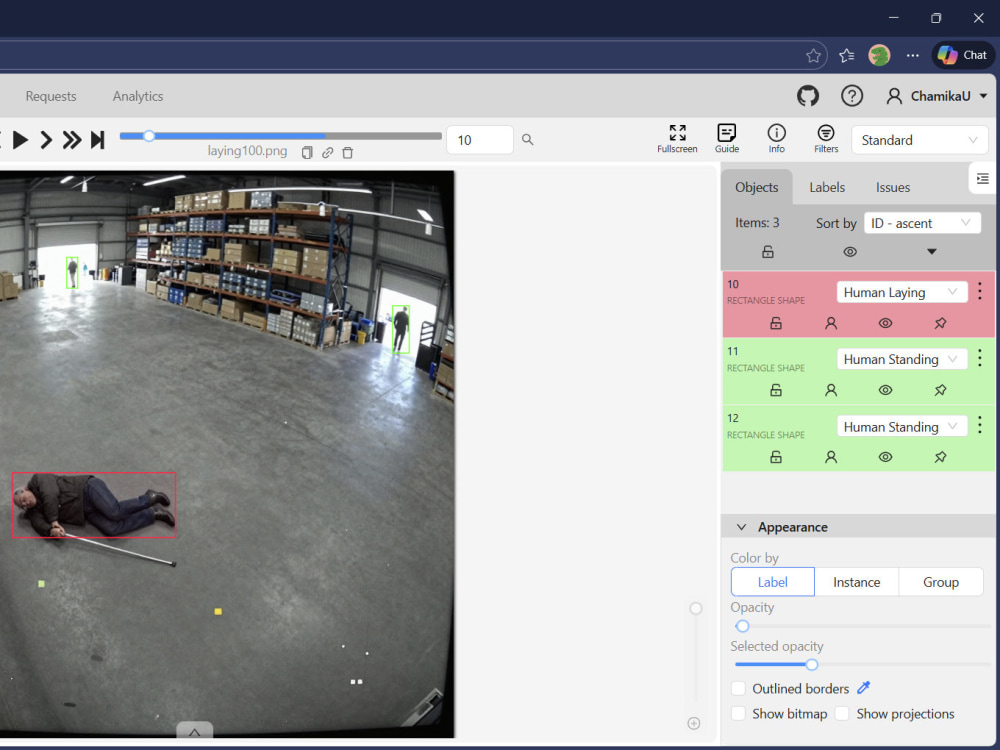Toggle occluded for object 11
This screenshot has width=1000, height=750.
[x=830, y=390]
